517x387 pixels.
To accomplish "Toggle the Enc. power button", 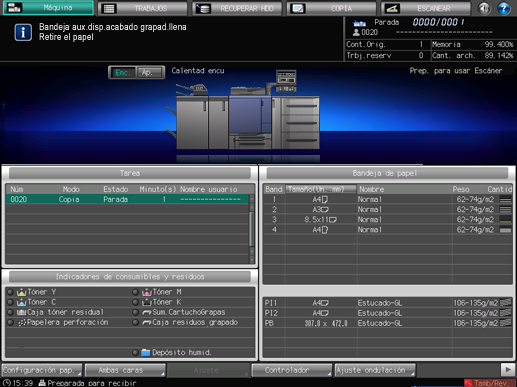I will click(122, 72).
